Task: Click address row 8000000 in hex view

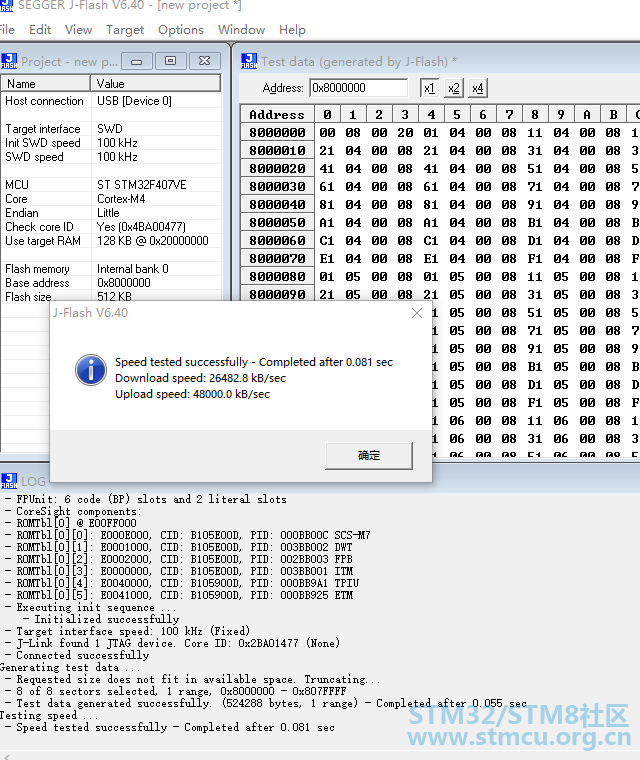Action: pos(277,133)
